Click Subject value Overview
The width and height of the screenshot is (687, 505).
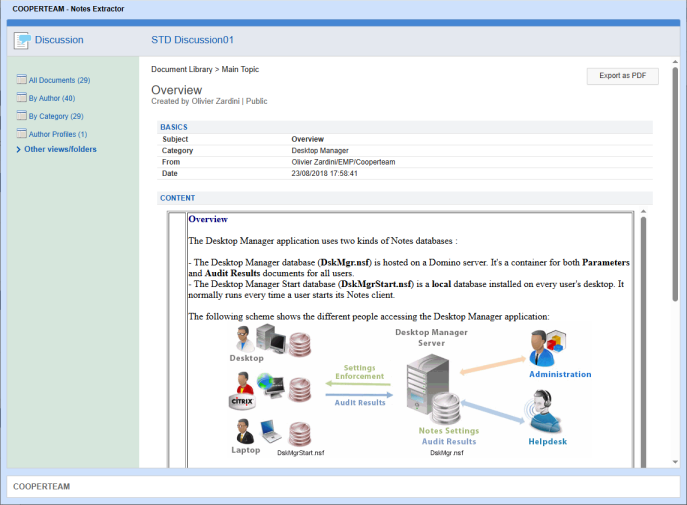tap(308, 139)
